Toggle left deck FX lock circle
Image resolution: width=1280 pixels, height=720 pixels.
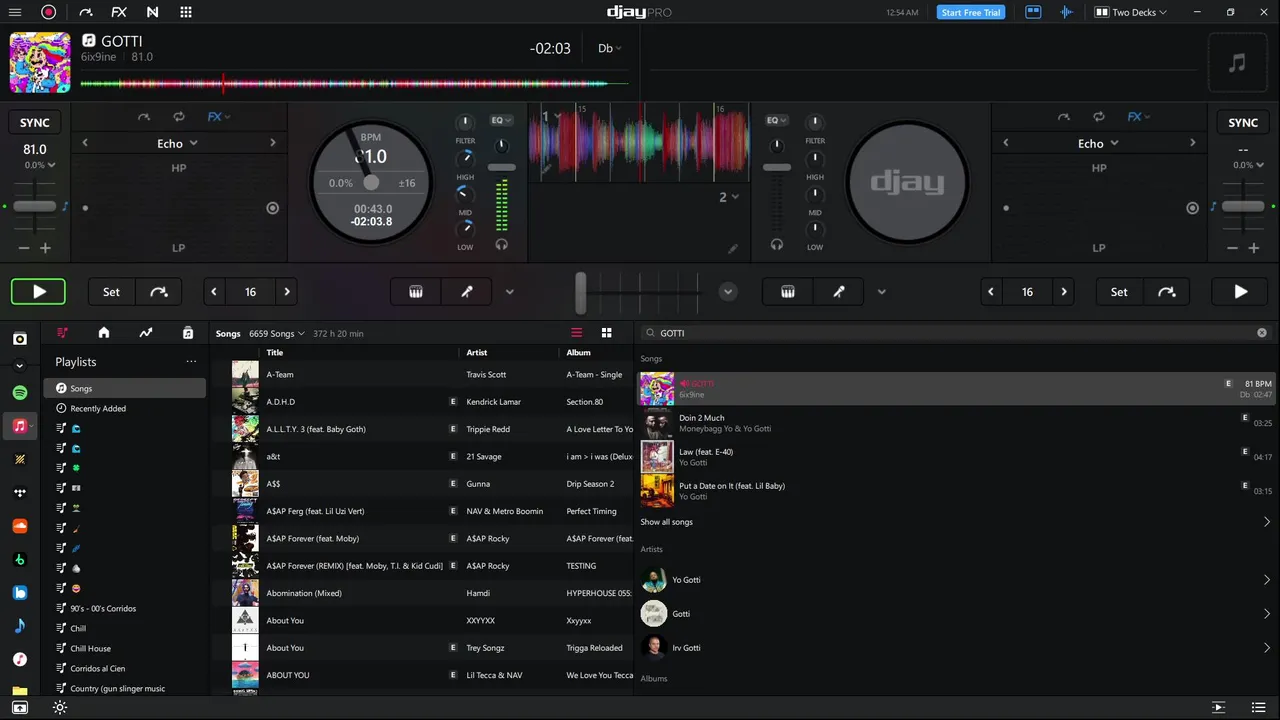point(272,208)
